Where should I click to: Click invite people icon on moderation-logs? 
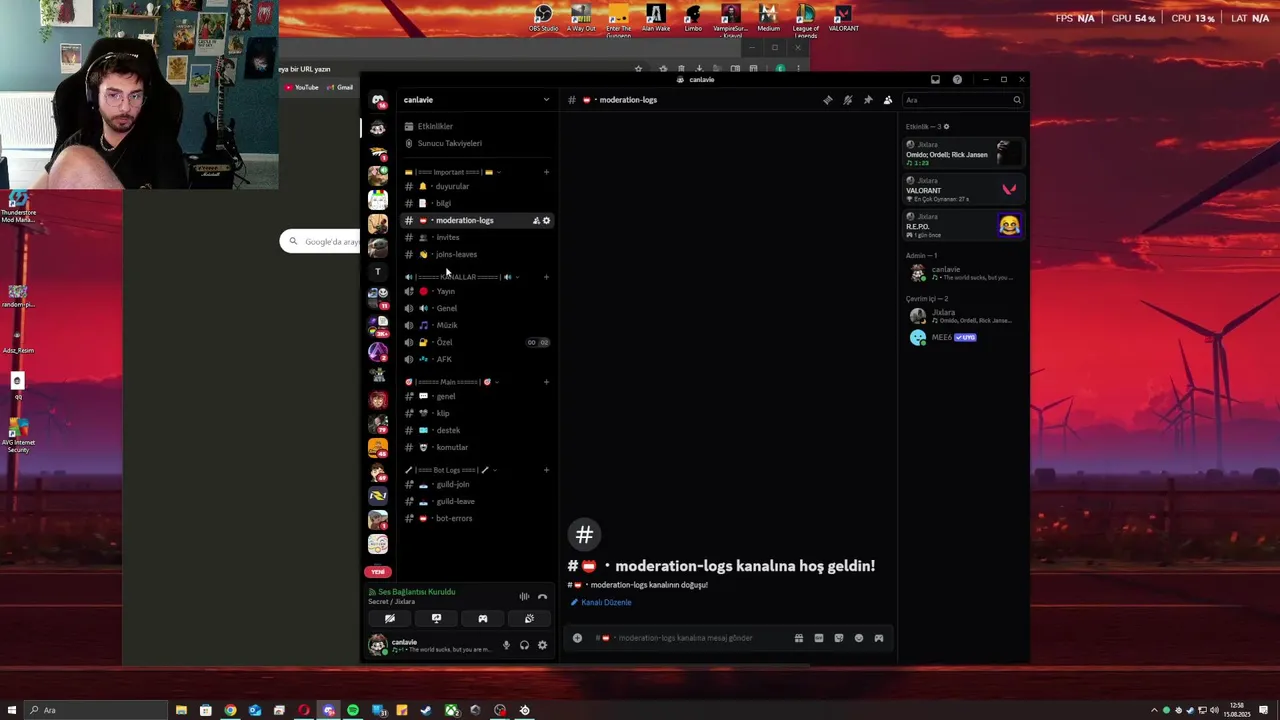(536, 220)
